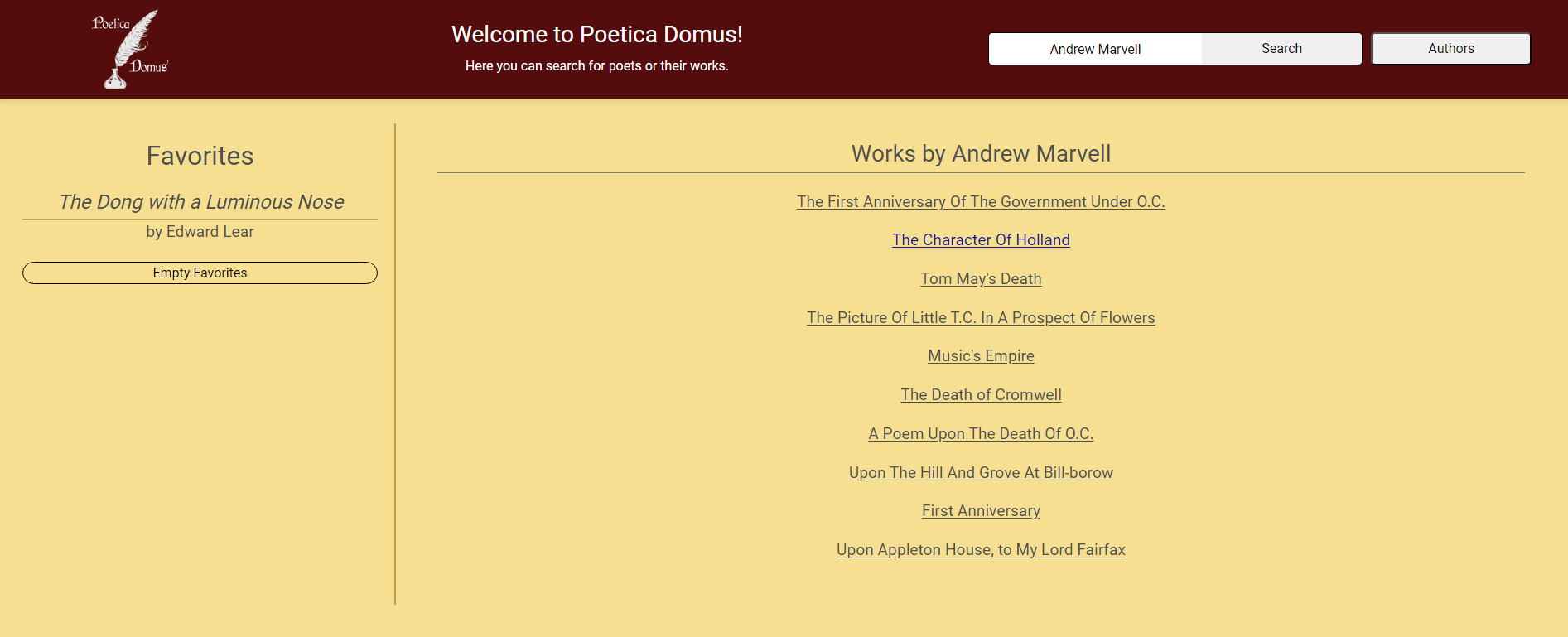Open Music's Empire poem link
Image resolution: width=1568 pixels, height=637 pixels.
981,355
